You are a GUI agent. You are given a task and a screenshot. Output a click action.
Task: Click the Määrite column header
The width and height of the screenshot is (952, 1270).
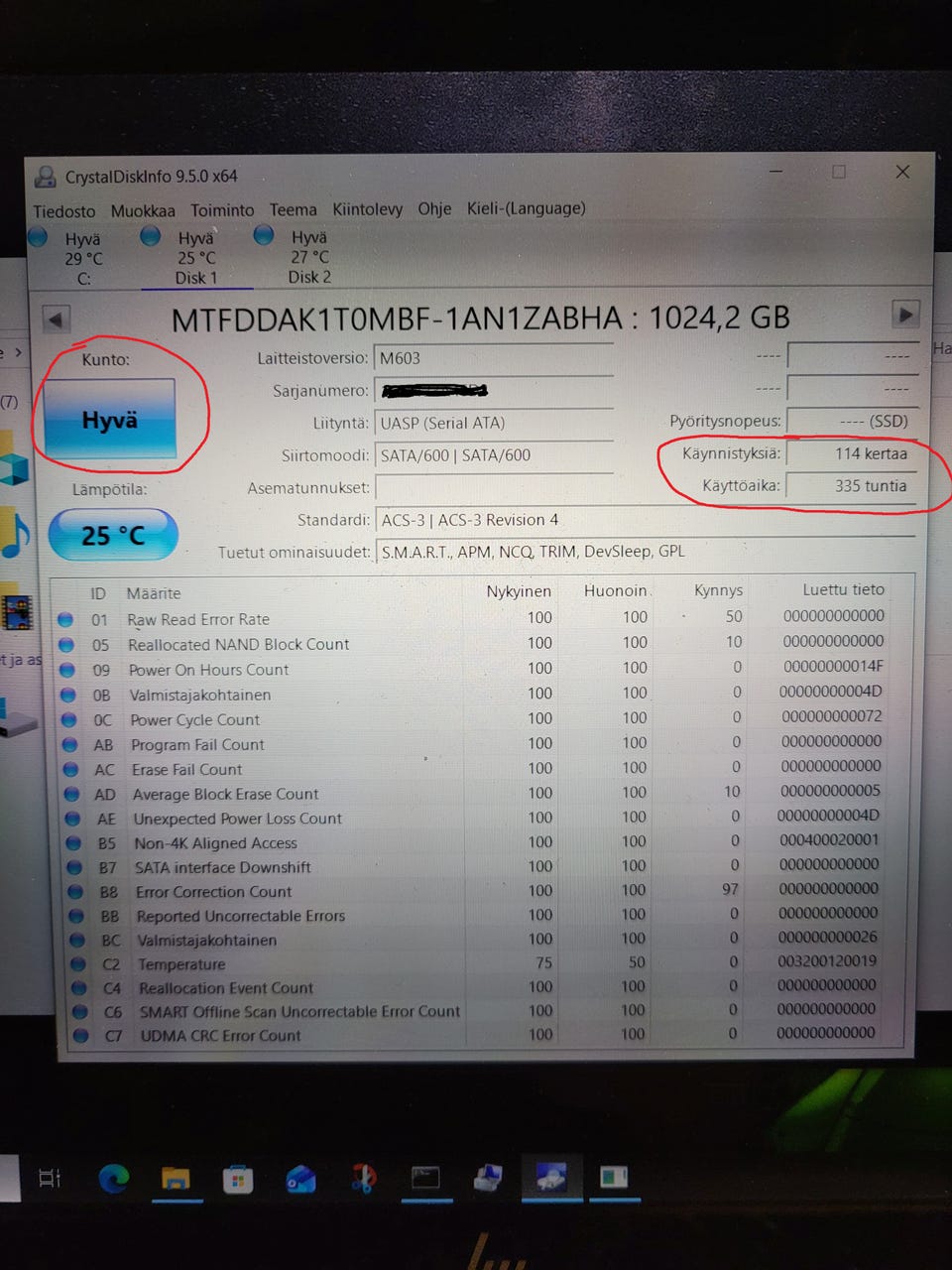[x=154, y=593]
